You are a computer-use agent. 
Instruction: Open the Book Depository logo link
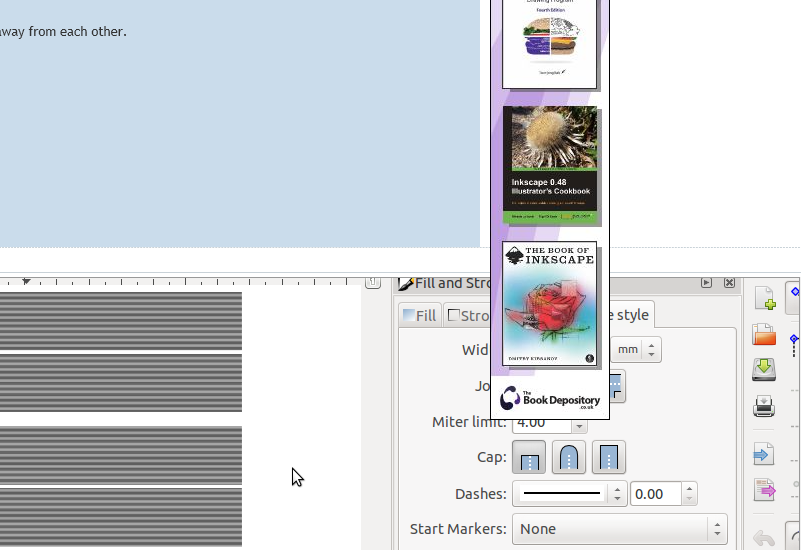550,398
